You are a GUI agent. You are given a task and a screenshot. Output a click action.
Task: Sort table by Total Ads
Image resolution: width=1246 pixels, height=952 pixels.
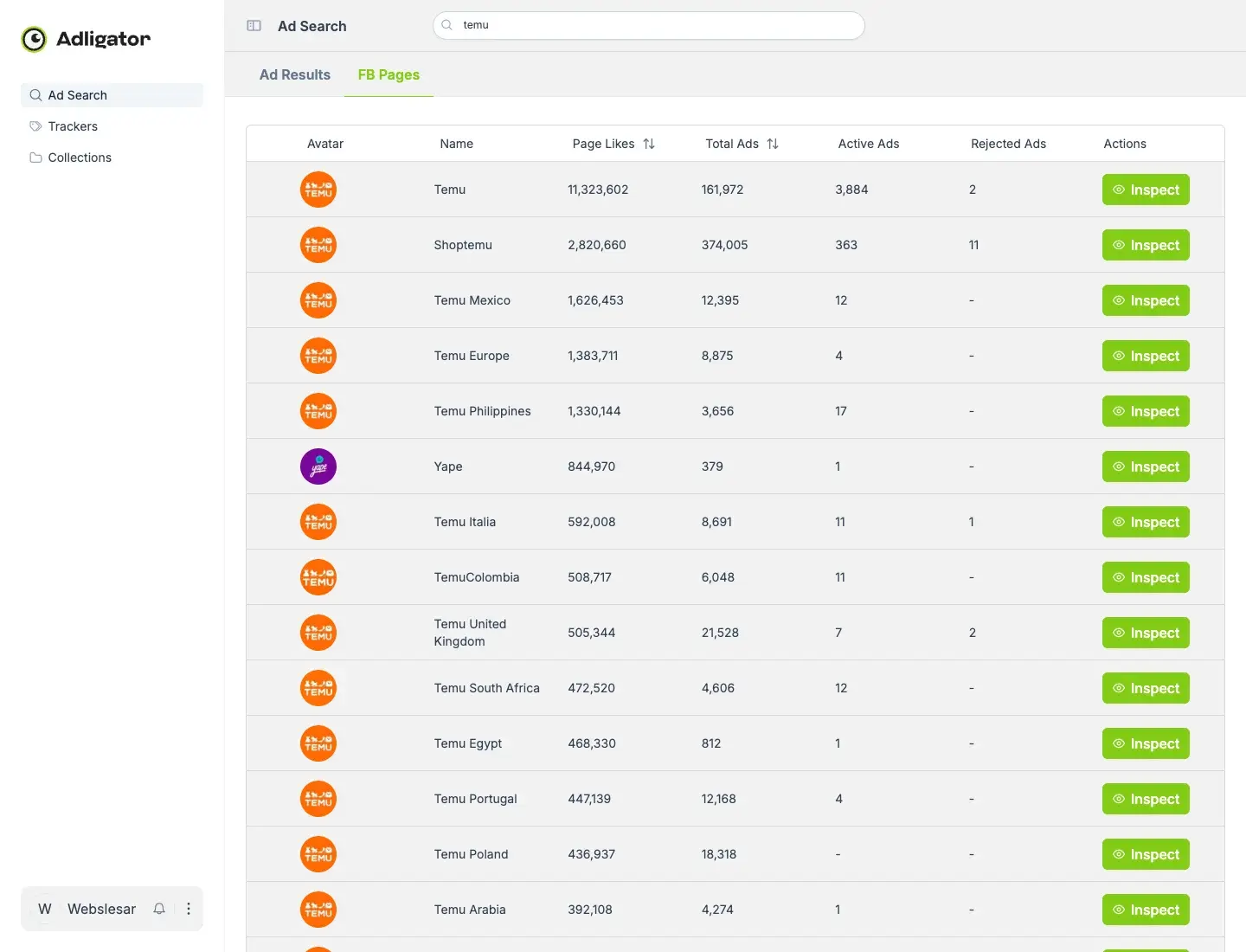[773, 144]
